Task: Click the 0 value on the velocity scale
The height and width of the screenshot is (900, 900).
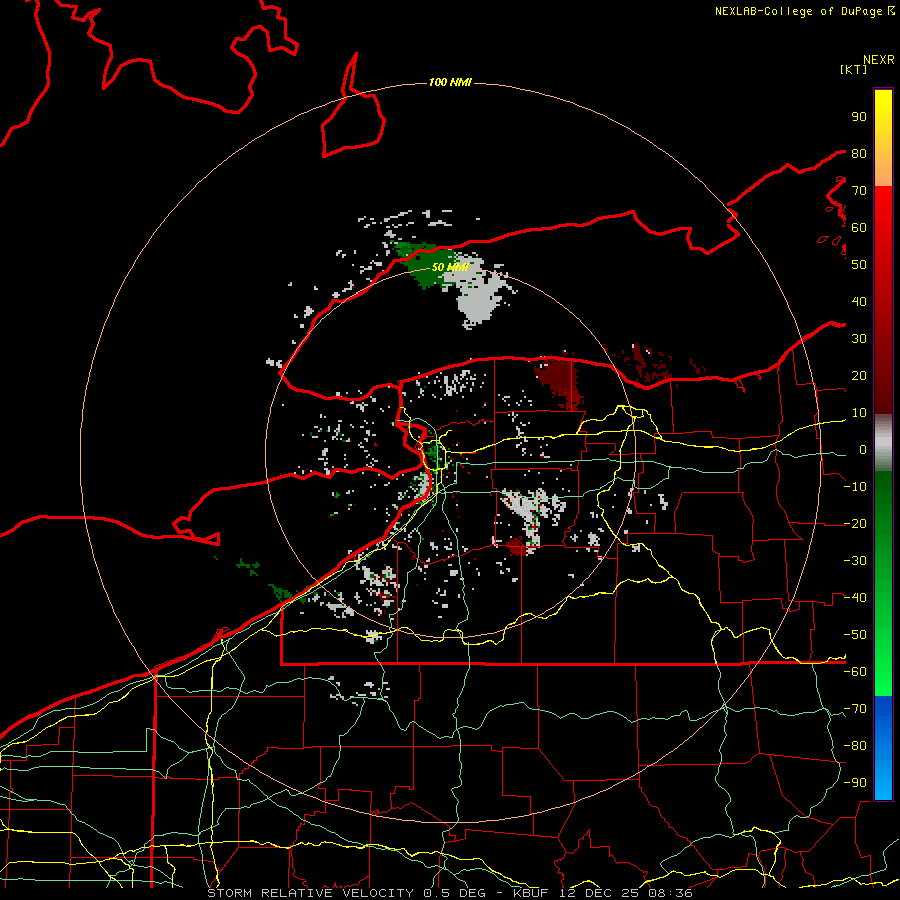Action: tap(863, 450)
